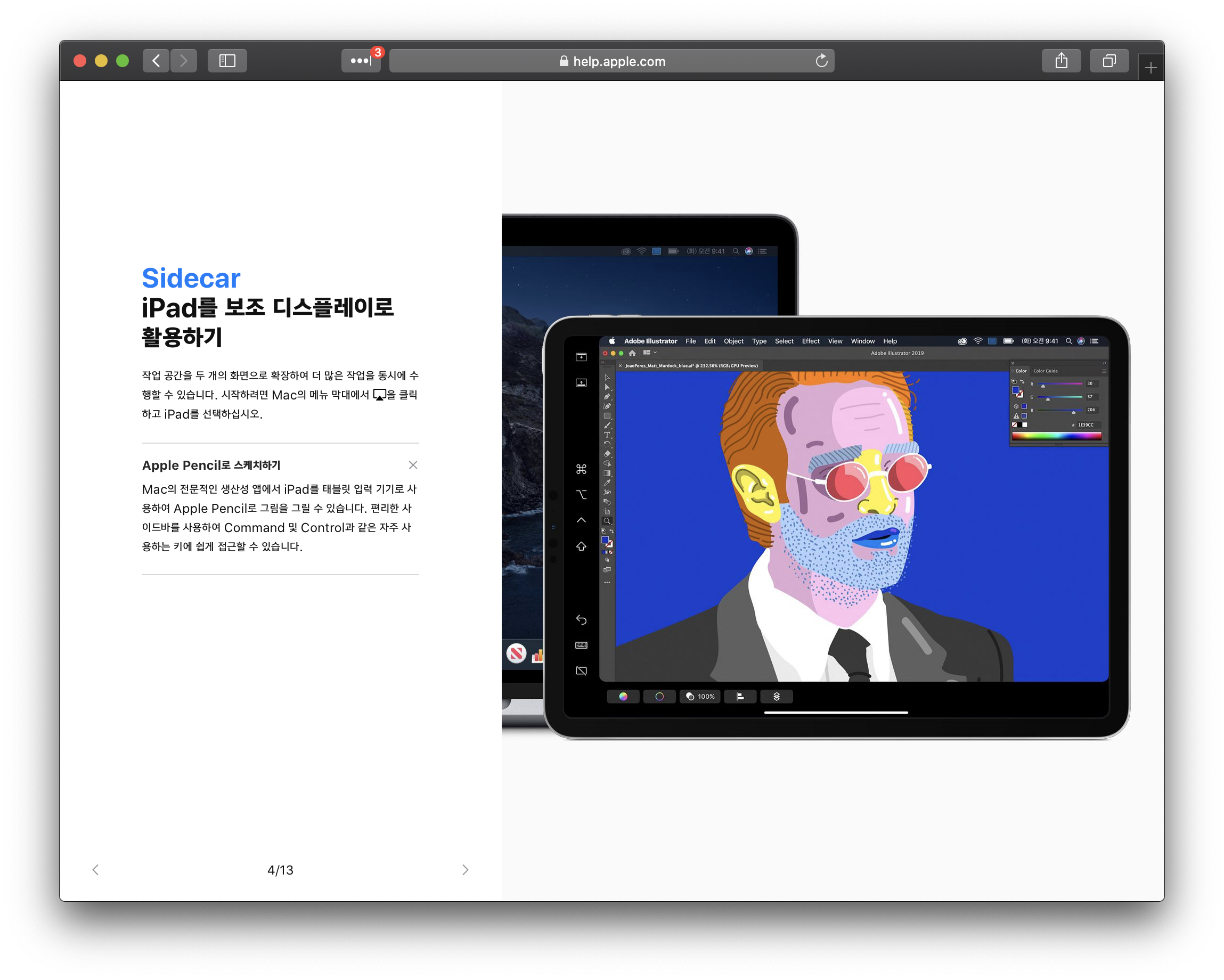Screen dimensions: 1224x980
Task: Click the Safari back navigation arrow
Action: pos(156,61)
